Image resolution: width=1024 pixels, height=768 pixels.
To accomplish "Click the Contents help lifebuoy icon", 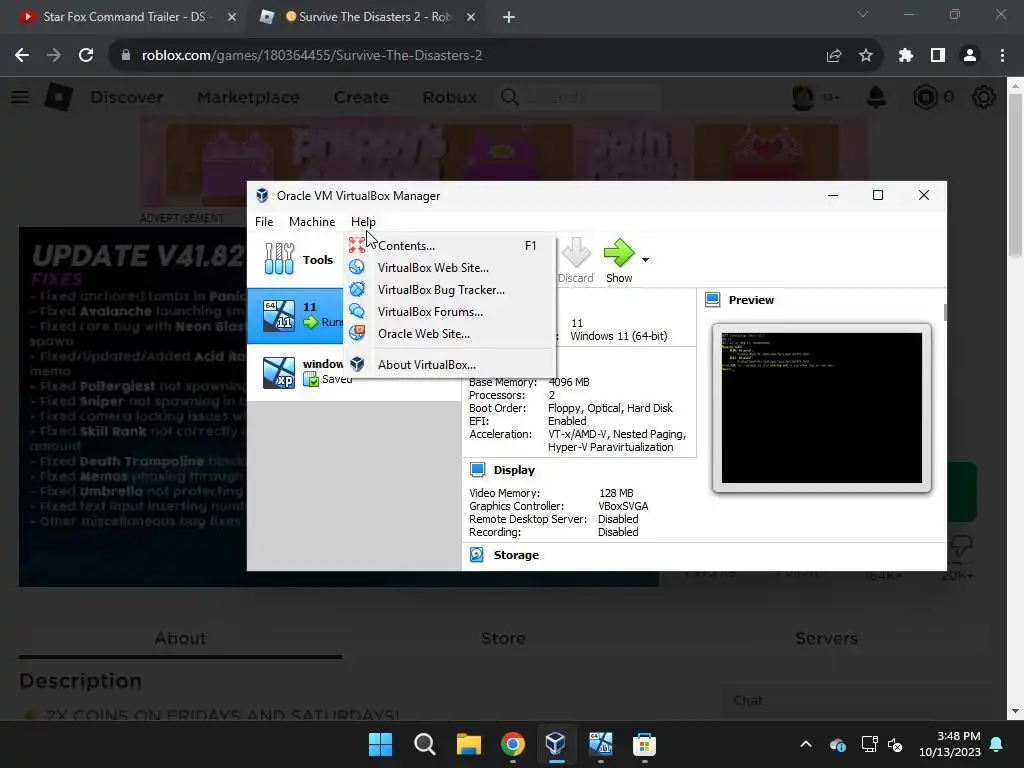I will (357, 246).
